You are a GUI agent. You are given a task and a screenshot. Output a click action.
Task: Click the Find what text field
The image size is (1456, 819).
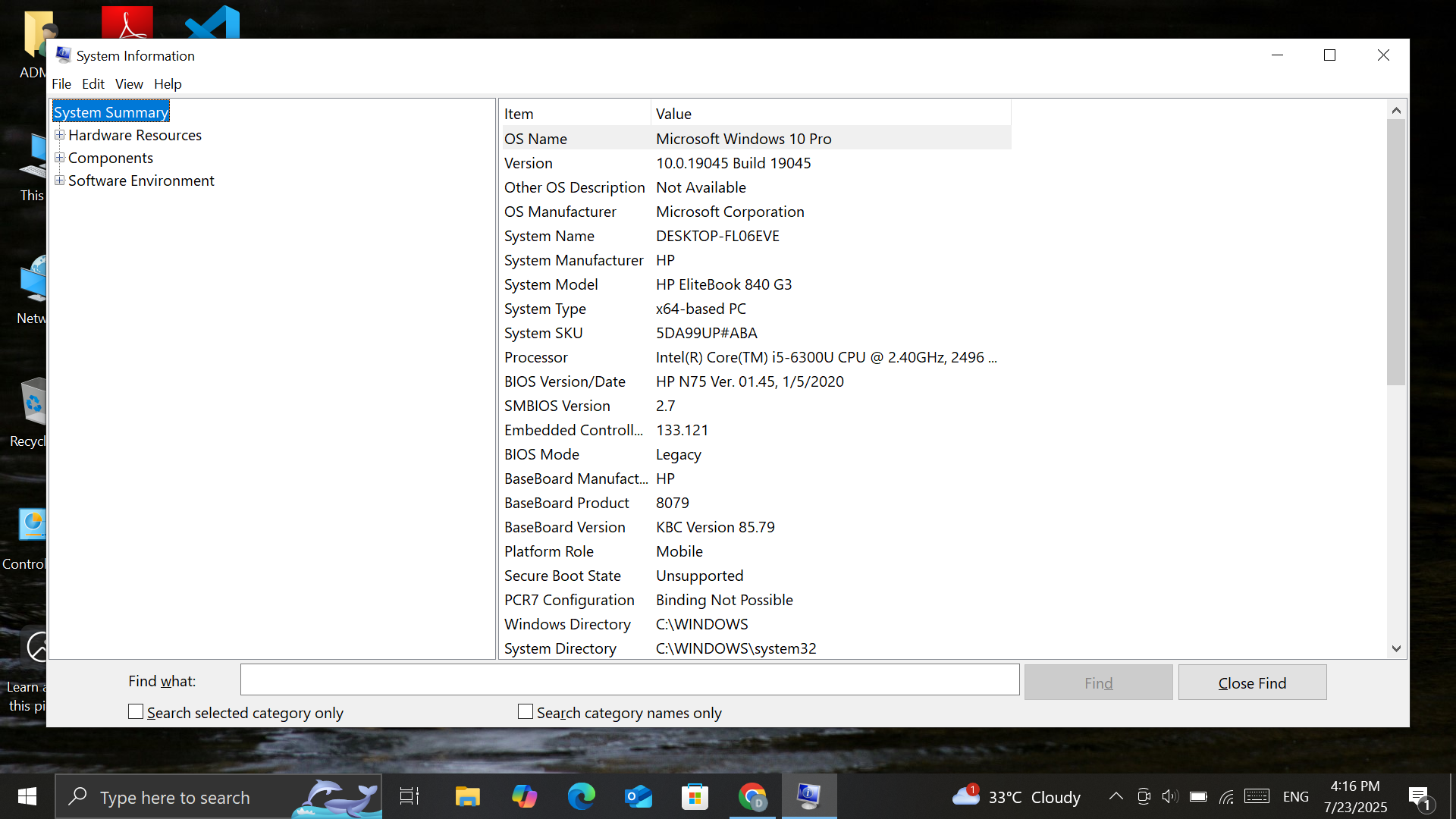pyautogui.click(x=629, y=679)
